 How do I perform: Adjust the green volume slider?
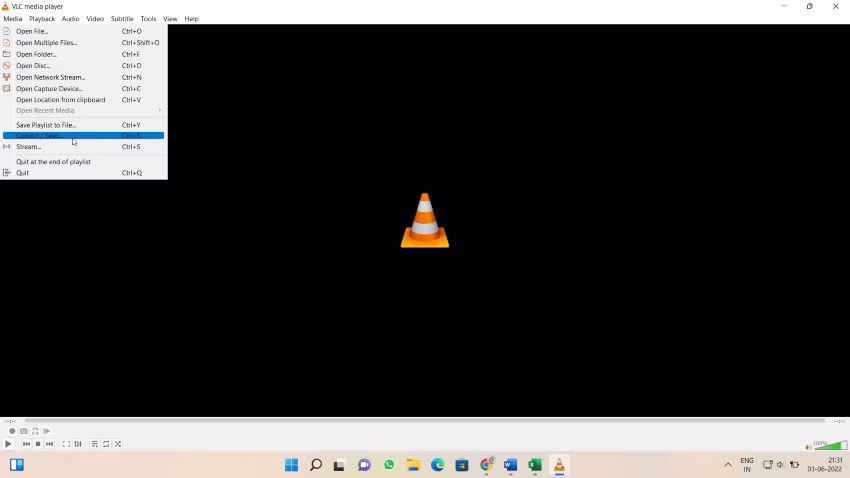(830, 445)
